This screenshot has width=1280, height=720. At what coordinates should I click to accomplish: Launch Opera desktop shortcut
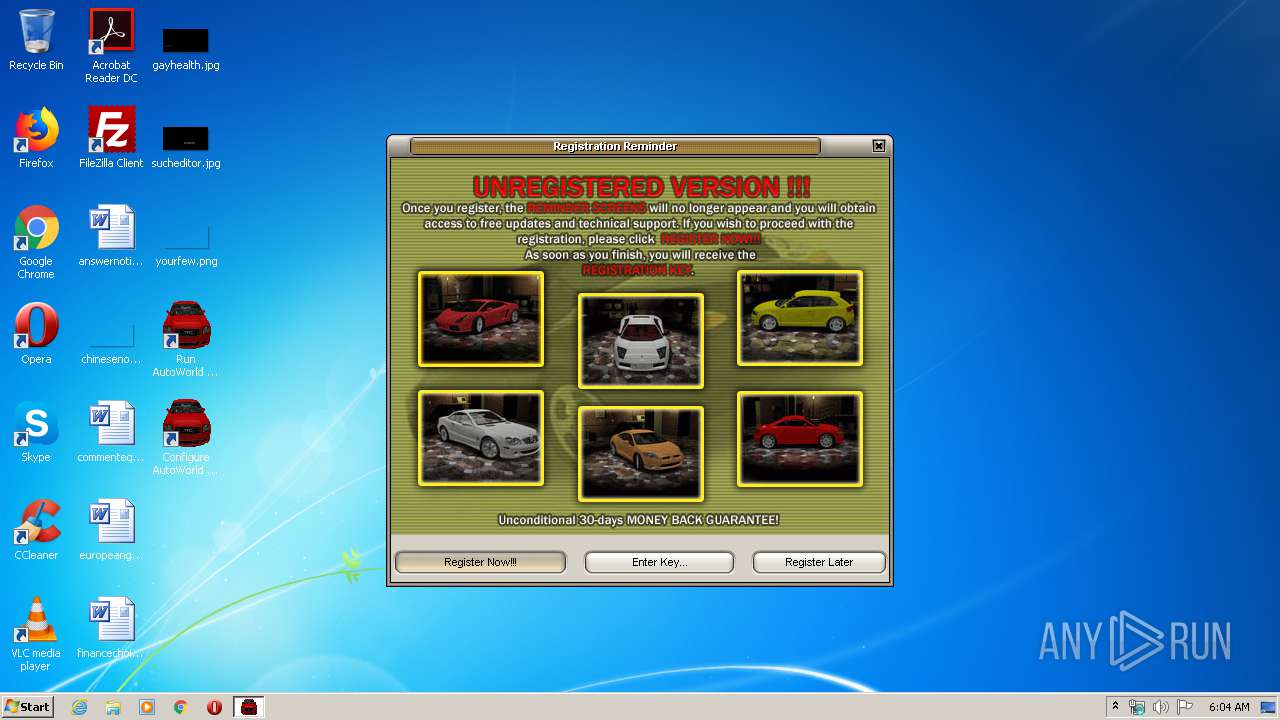[x=36, y=334]
